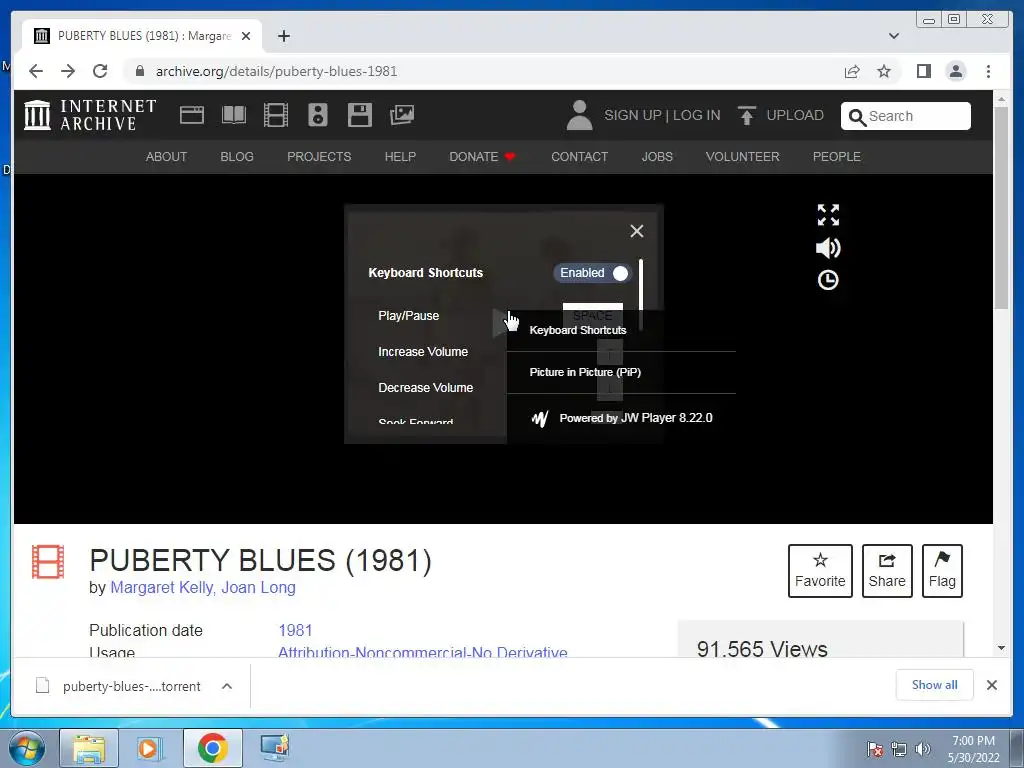Open the Images icon in navbar
1024x768 pixels.
[402, 115]
